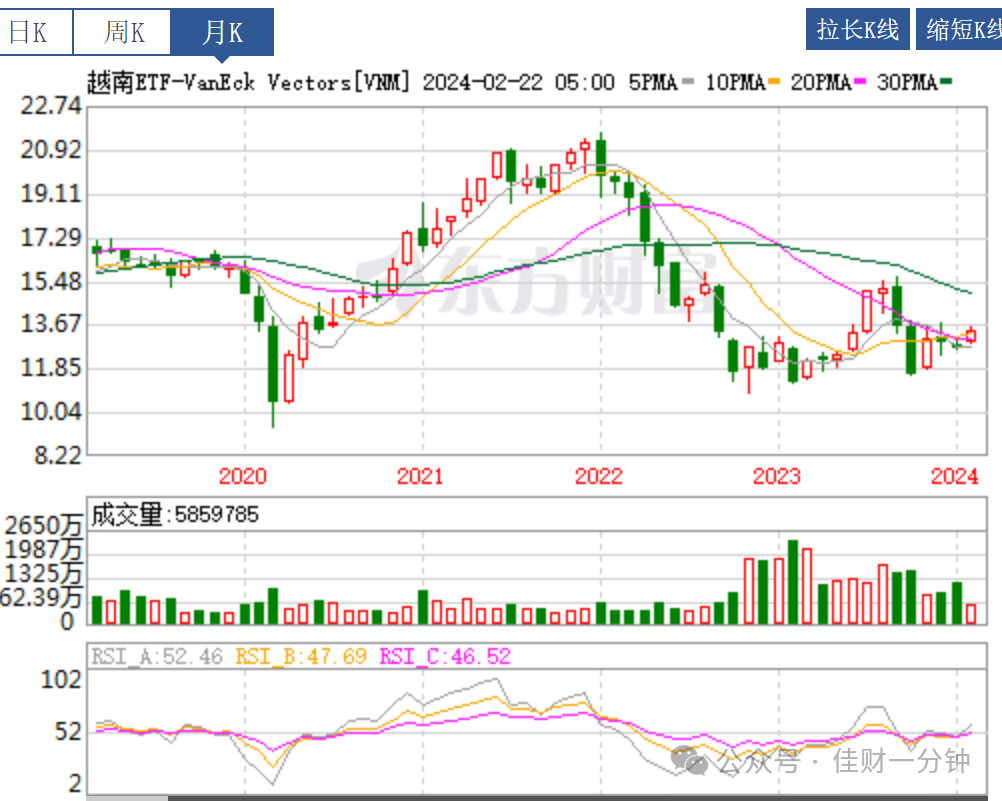Viewport: 1002px width, 801px height.
Task: Click the 8.22 price axis label
Action: 58,456
